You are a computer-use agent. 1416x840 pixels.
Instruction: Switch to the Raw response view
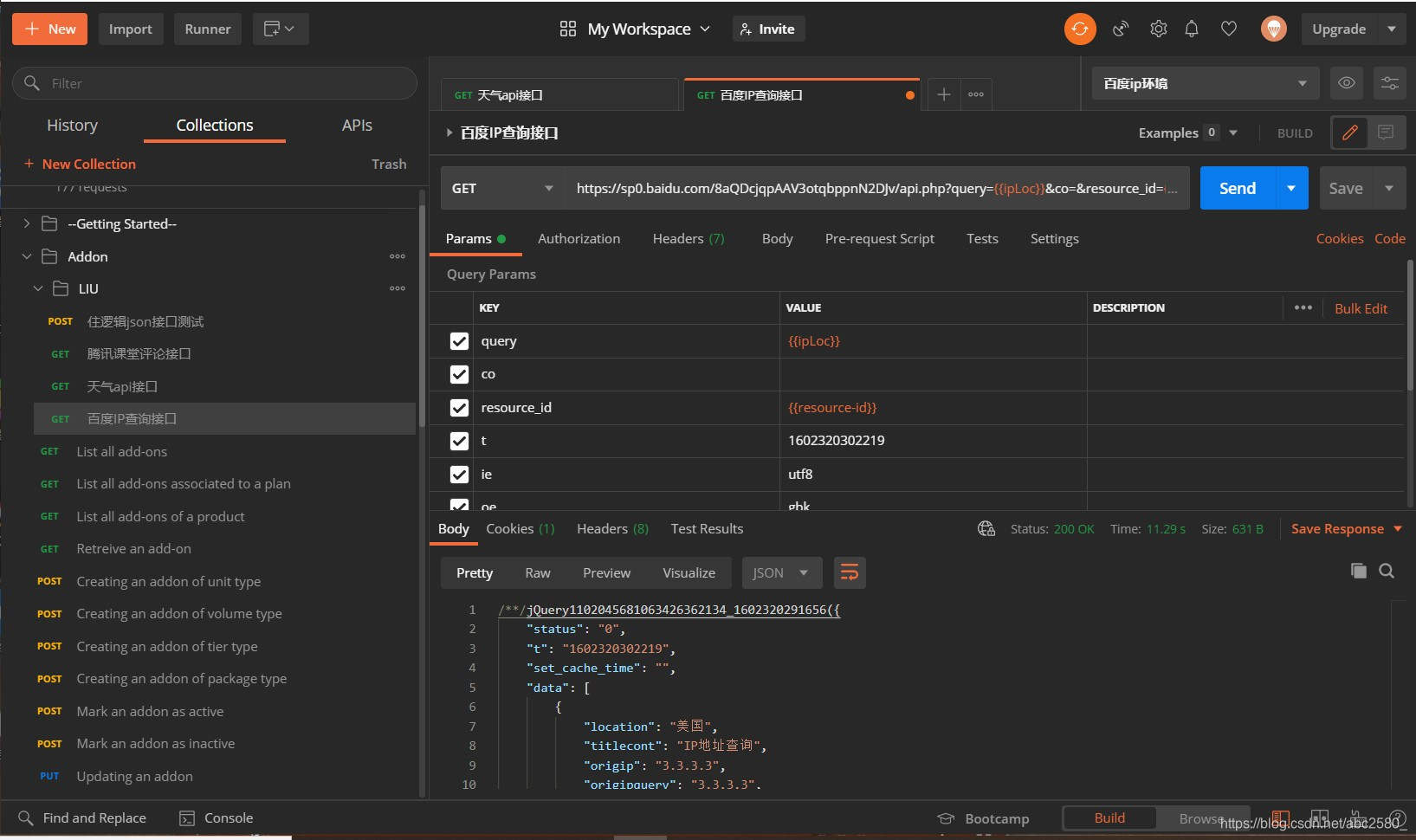point(538,572)
